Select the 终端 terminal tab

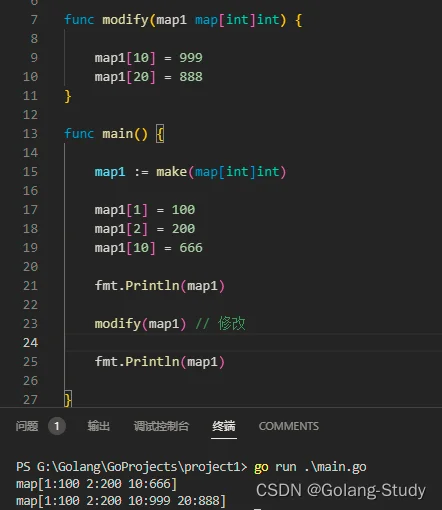224,426
